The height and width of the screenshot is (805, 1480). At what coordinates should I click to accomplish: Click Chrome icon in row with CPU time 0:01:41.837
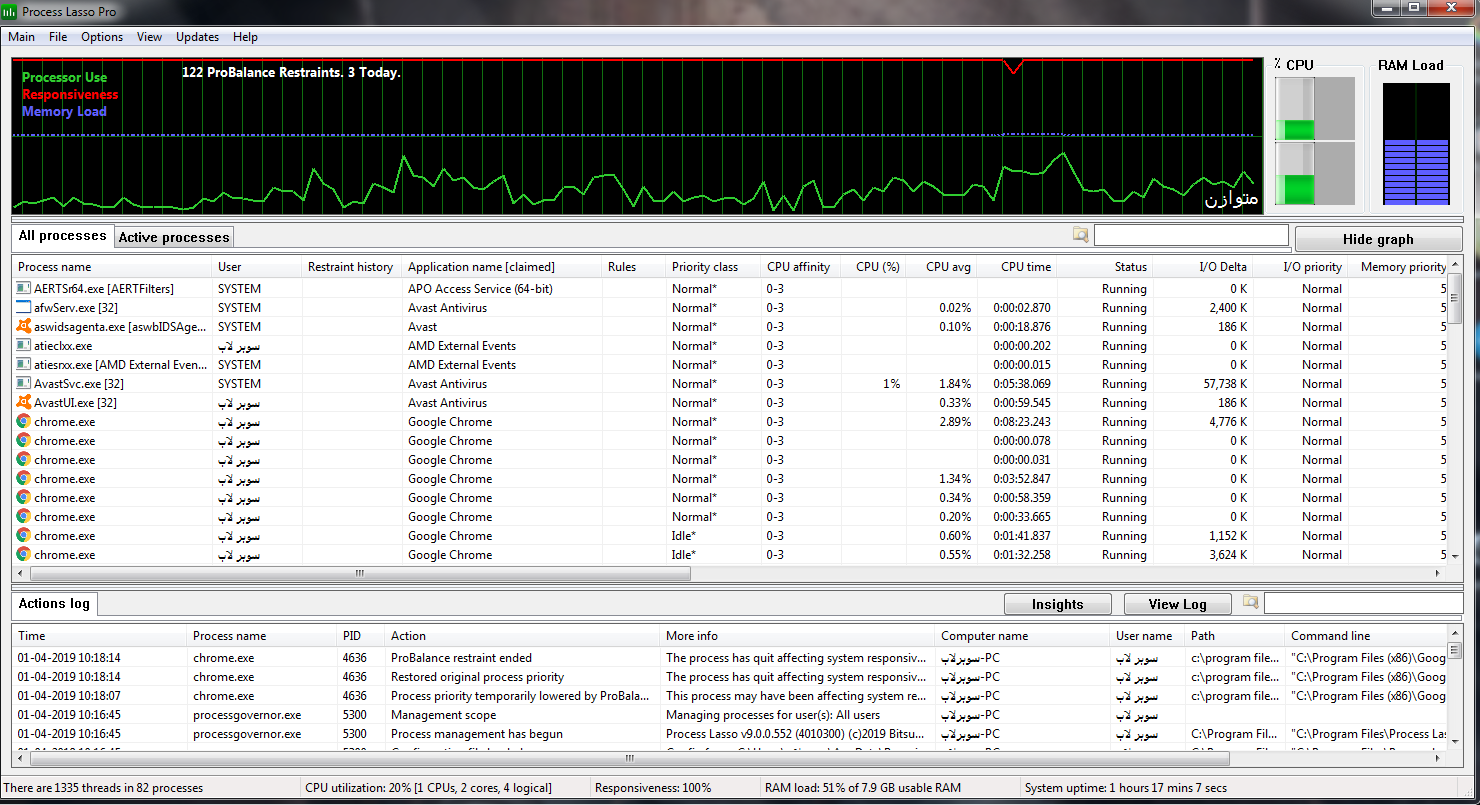pos(24,535)
